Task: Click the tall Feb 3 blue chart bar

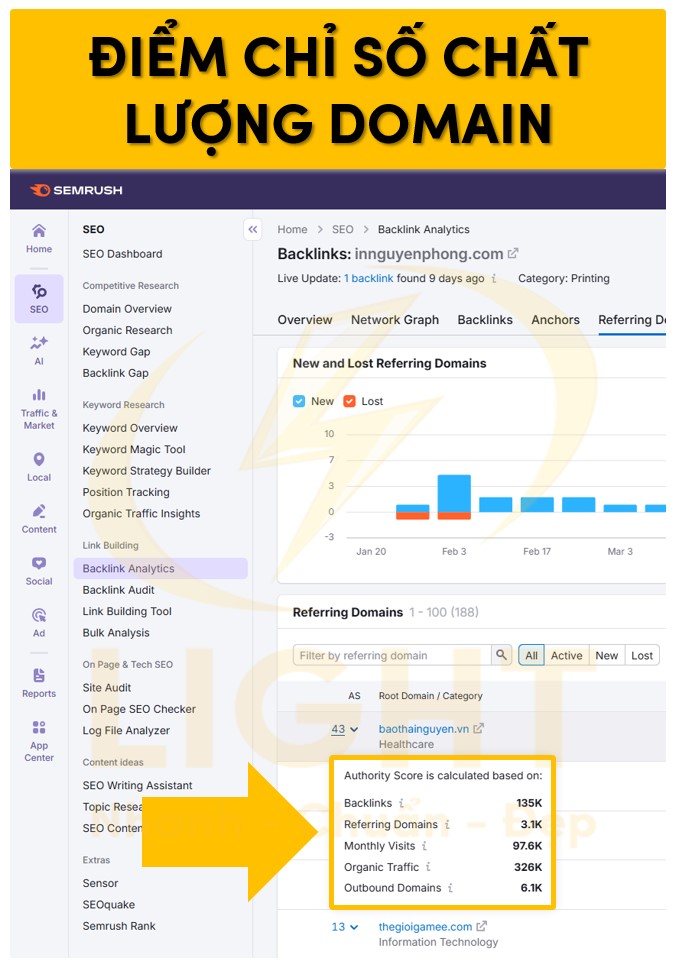Action: tap(454, 494)
